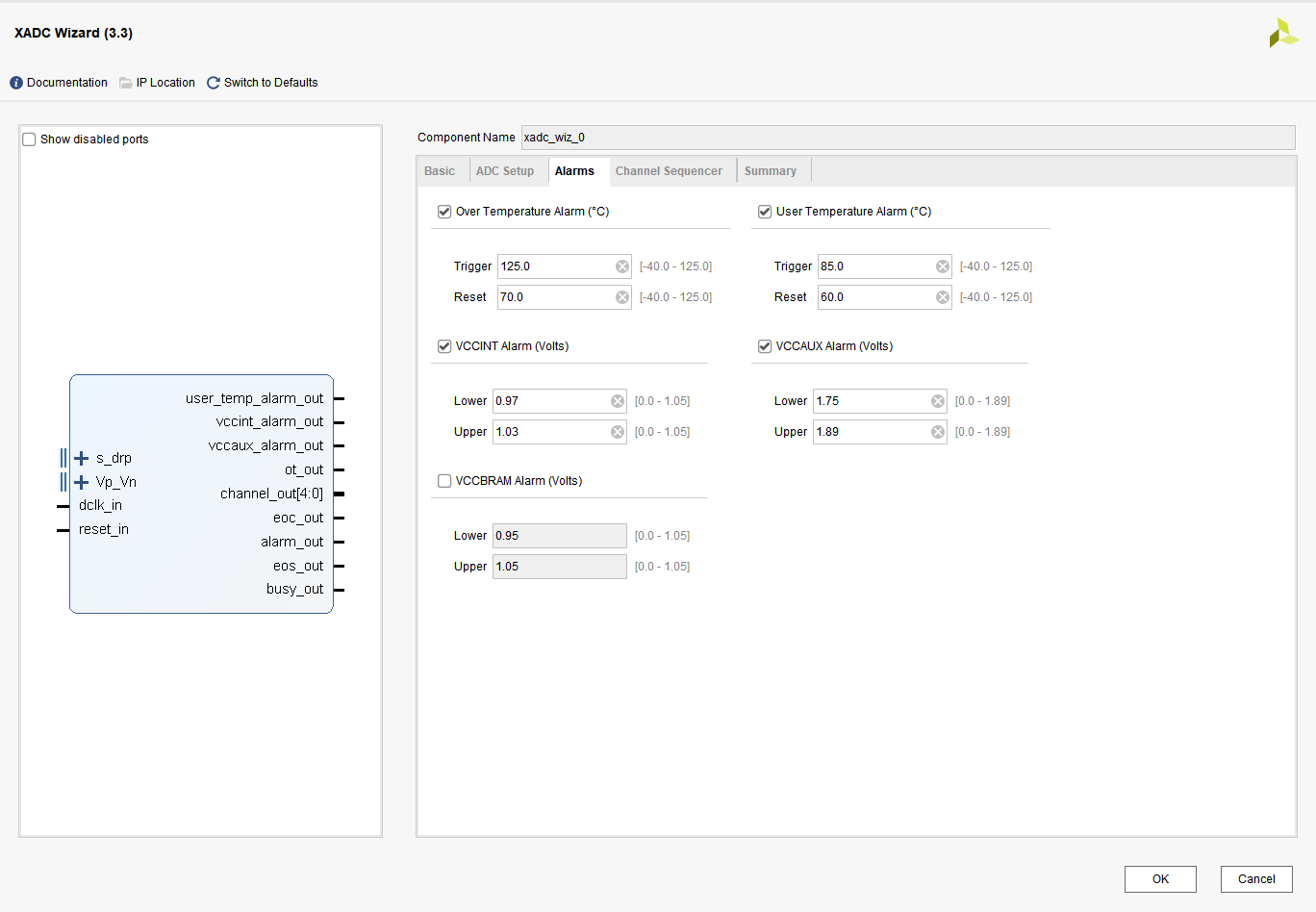Uncheck VCCAUX Alarm (Volts)
The image size is (1316, 912).
(765, 346)
